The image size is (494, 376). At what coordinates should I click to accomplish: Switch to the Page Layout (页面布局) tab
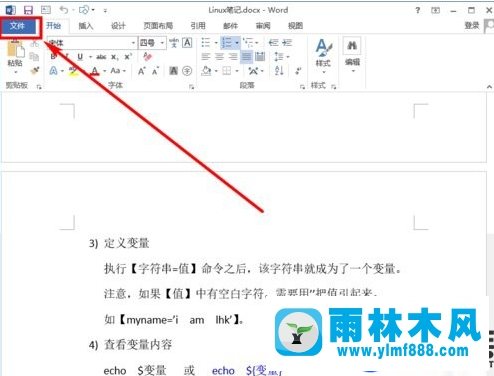coord(158,26)
